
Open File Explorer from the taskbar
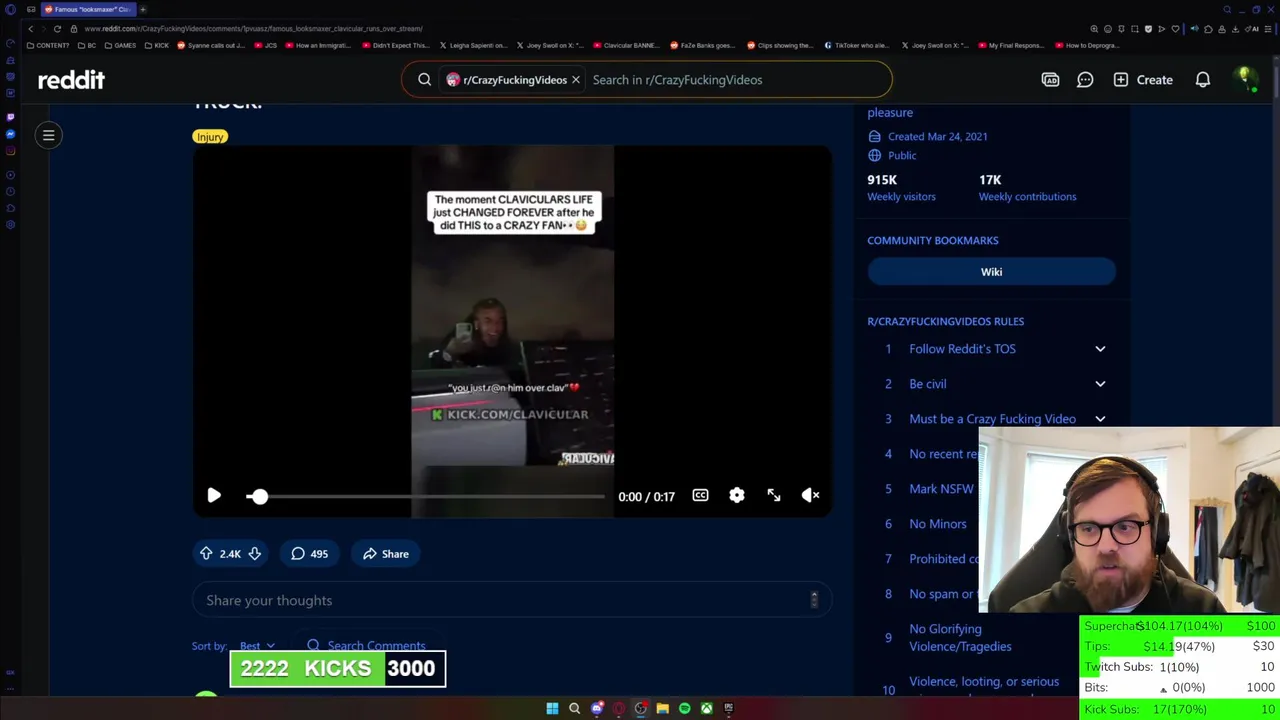coord(662,708)
